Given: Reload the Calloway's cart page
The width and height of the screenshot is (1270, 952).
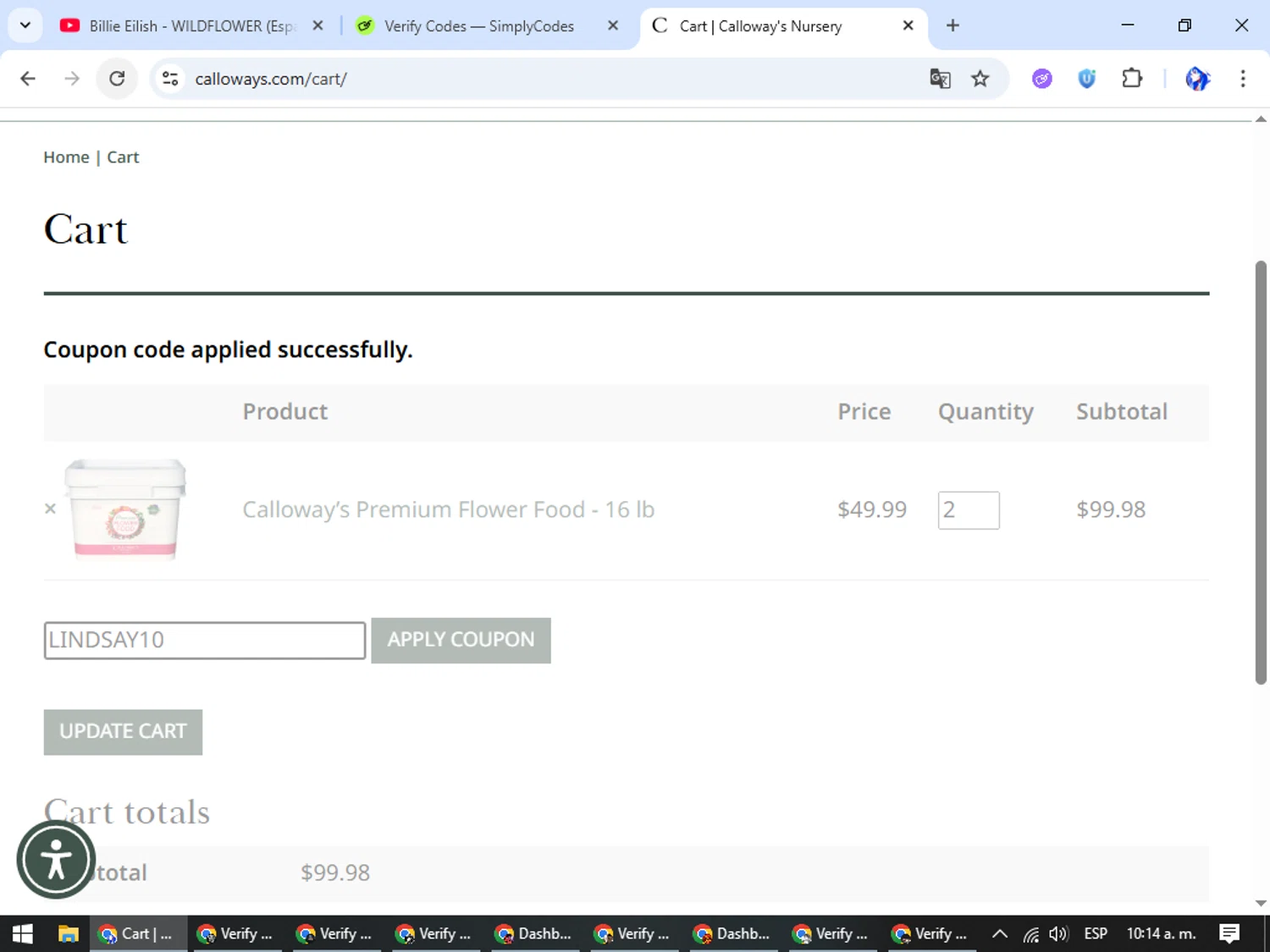Looking at the screenshot, I should click(117, 79).
